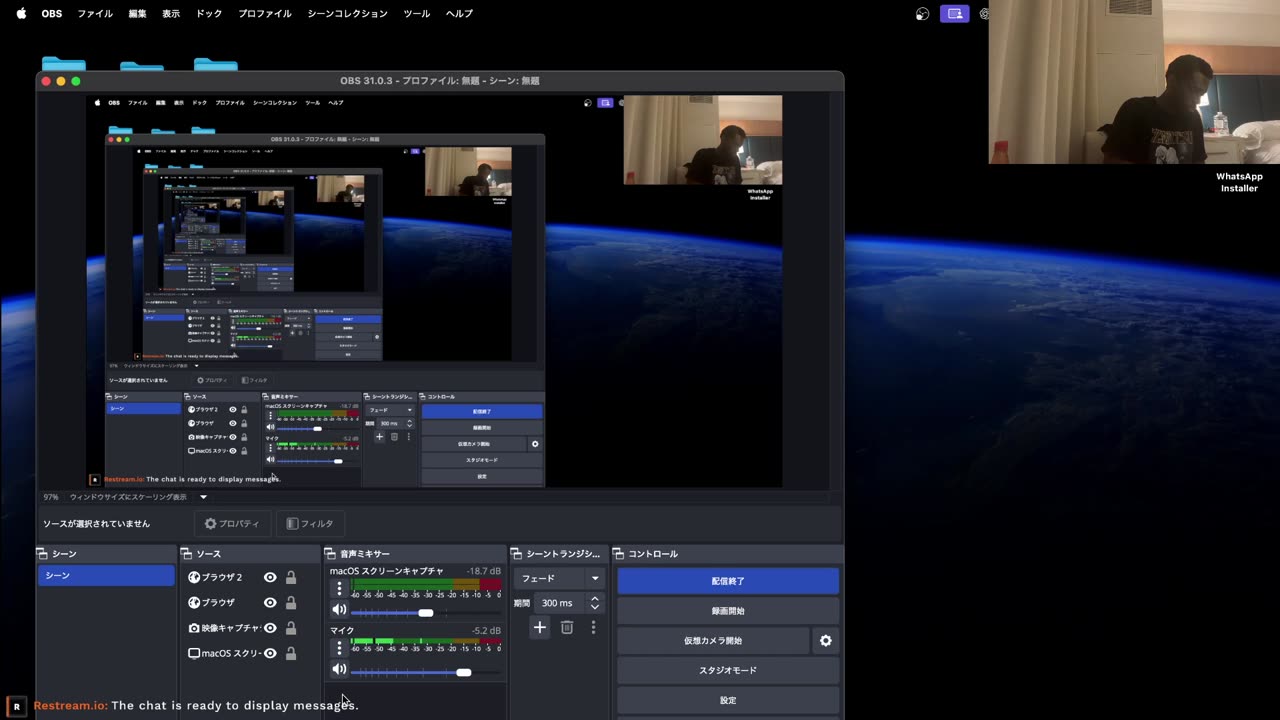
Task: Click the dock icon beside ソース panel title
Action: point(187,554)
